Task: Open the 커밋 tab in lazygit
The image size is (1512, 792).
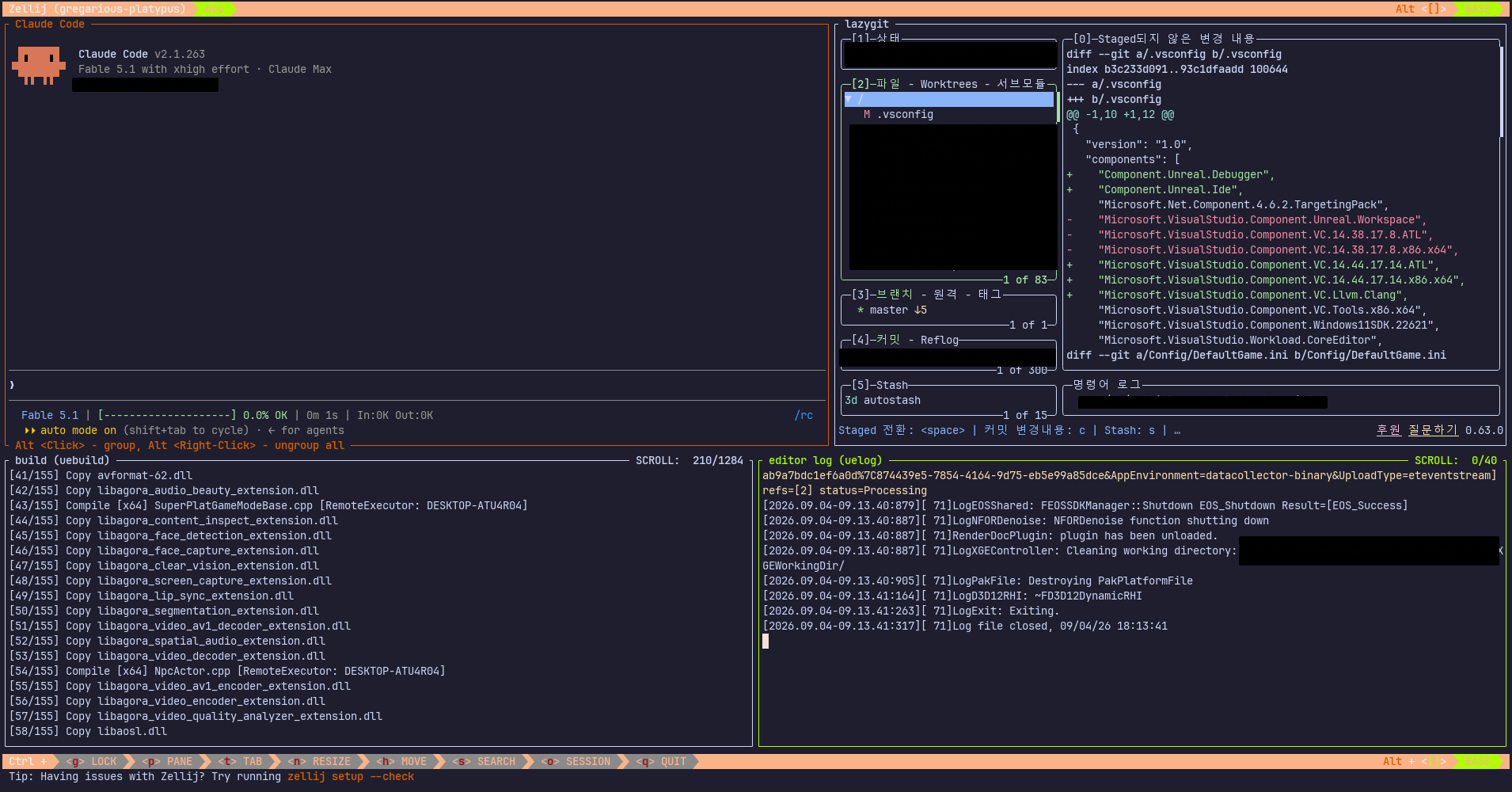Action: tap(888, 340)
